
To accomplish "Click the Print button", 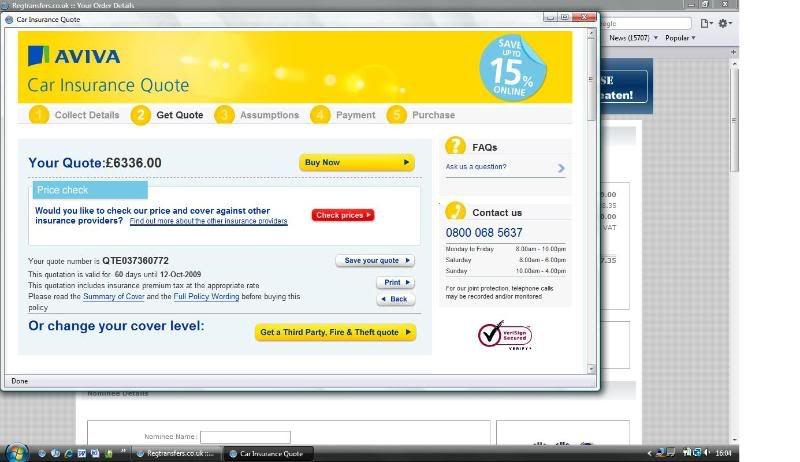I will coord(396,283).
